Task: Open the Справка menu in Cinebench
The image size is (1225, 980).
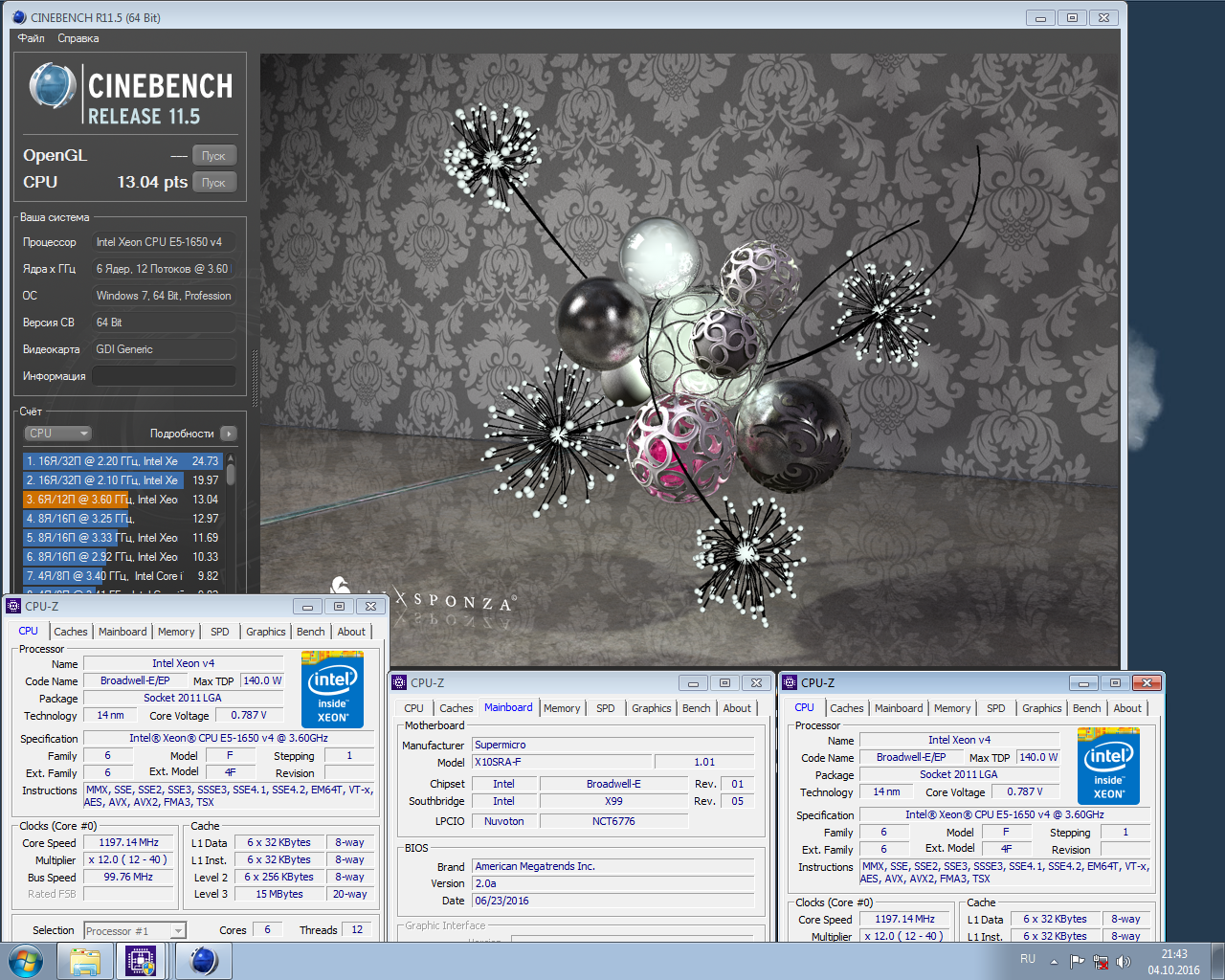Action: click(78, 38)
